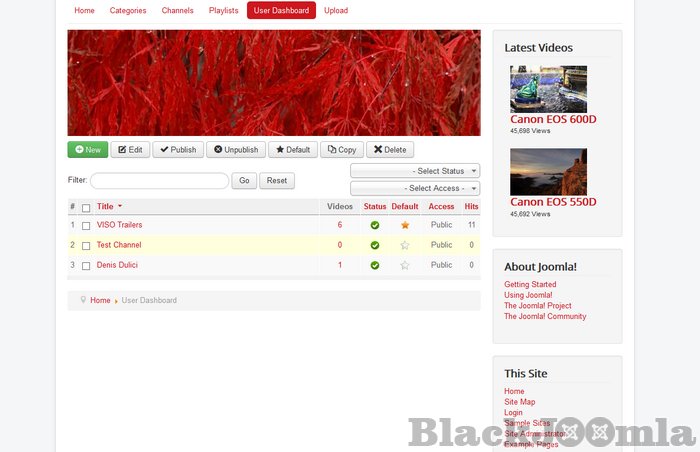This screenshot has width=700, height=452.
Task: Toggle green status icon for Denis Dulici
Action: 375,265
